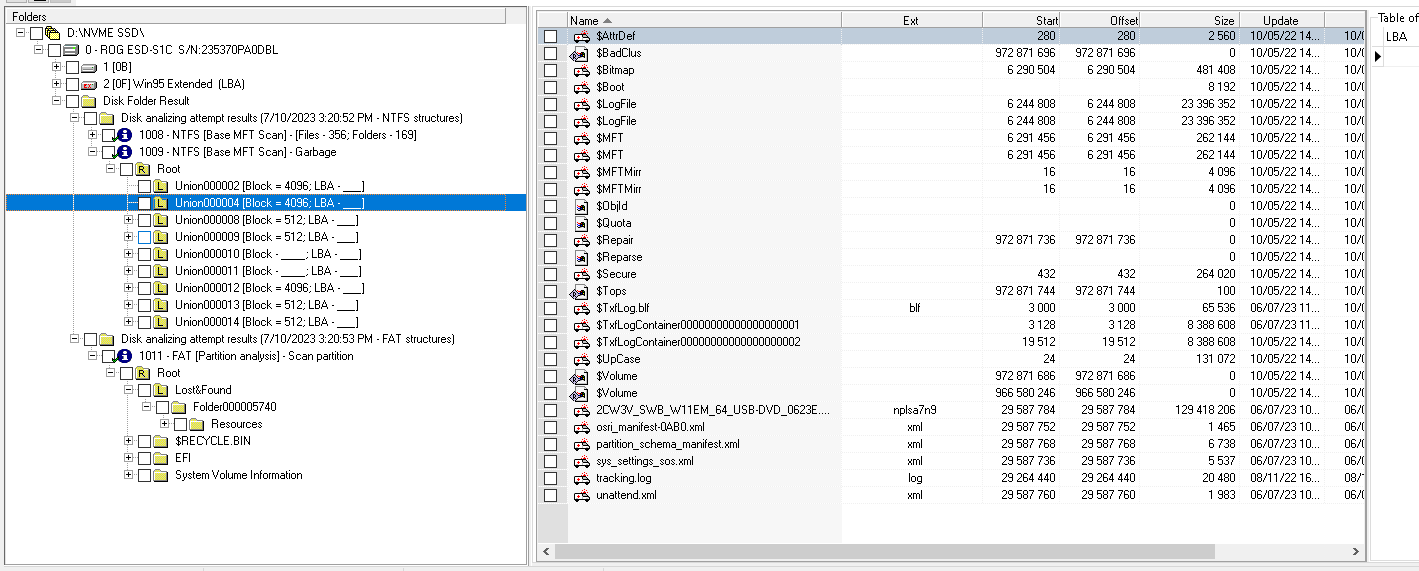The width and height of the screenshot is (1419, 571).
Task: Click the horizontal scrollbar right arrow
Action: [x=1356, y=551]
